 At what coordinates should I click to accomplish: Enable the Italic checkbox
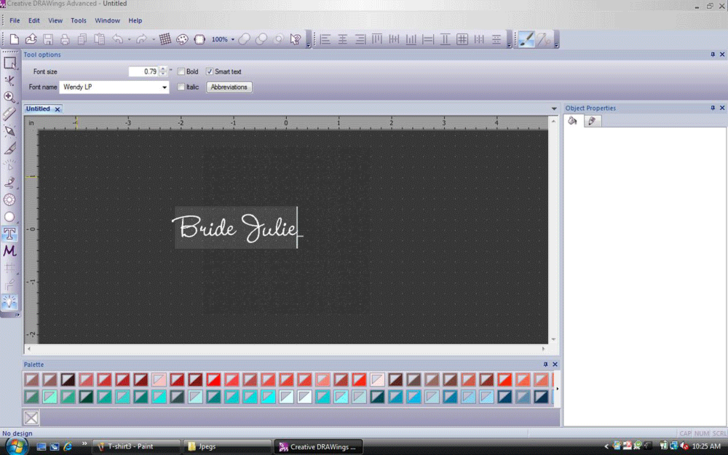click(181, 87)
